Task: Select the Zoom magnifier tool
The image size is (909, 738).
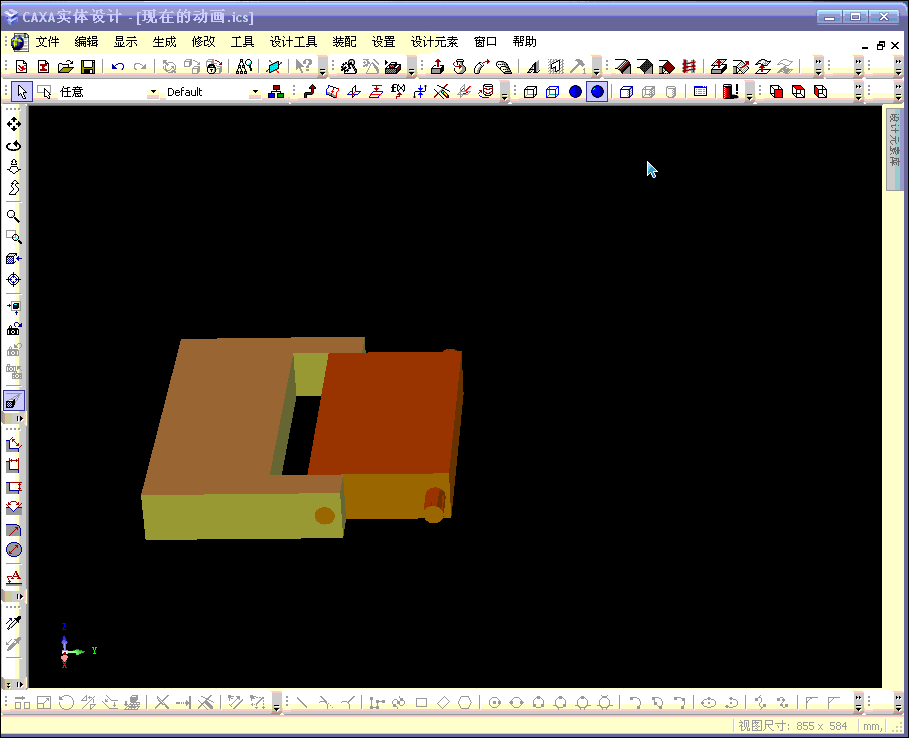Action: coord(14,216)
